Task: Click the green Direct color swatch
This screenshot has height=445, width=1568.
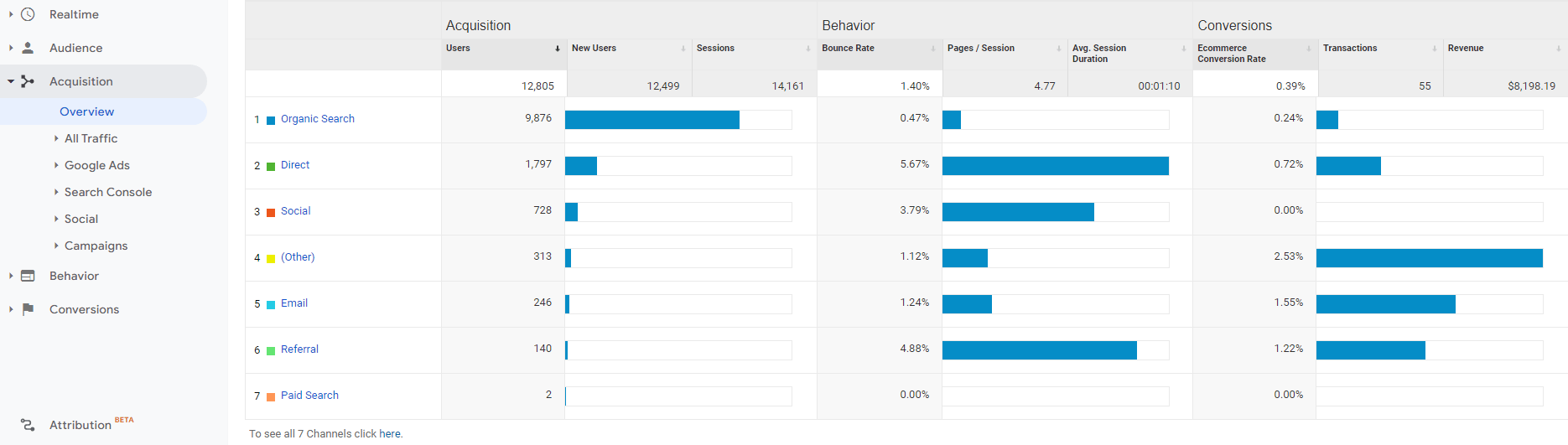Action: coord(271,166)
